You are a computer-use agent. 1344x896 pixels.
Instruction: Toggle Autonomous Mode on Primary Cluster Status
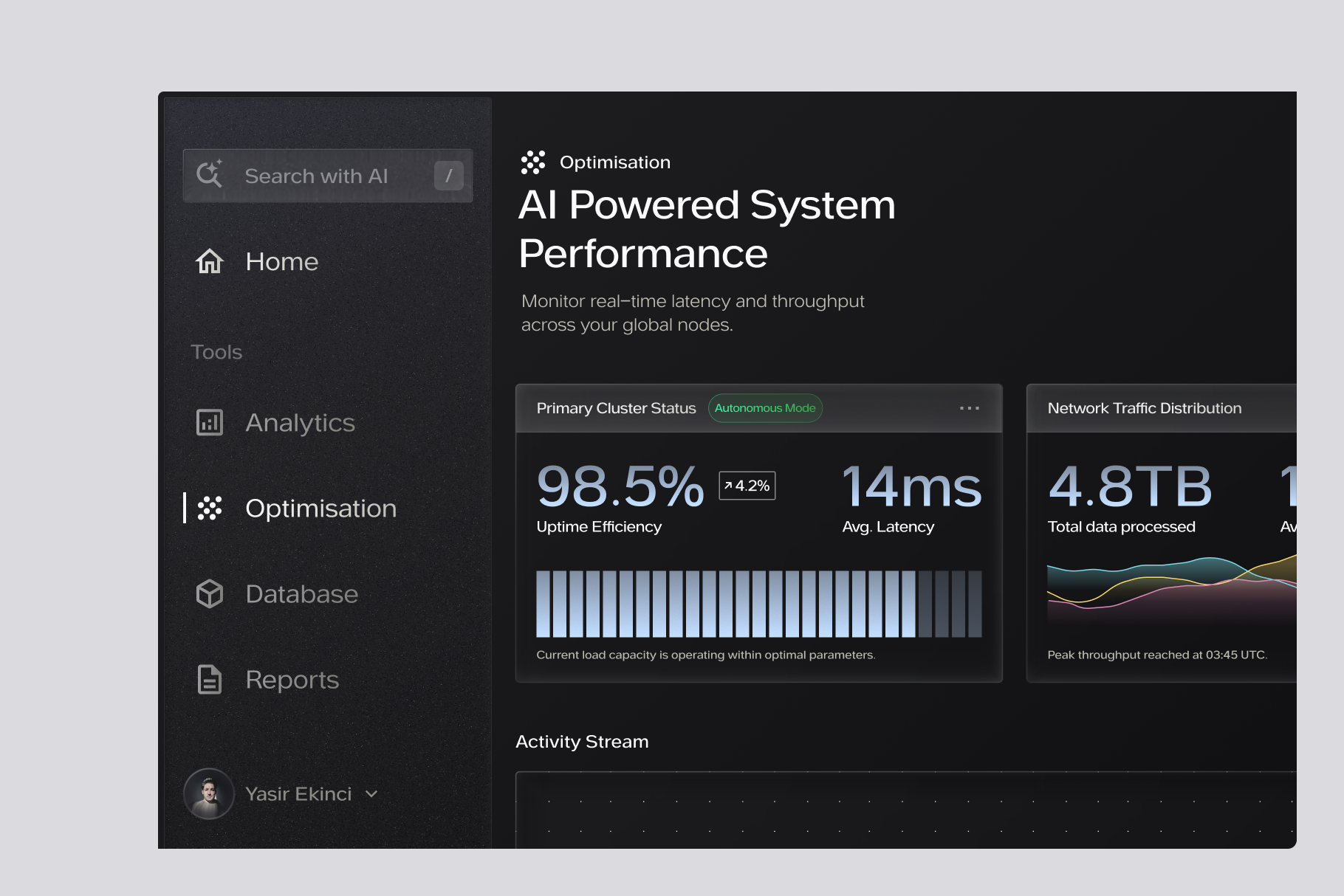pyautogui.click(x=765, y=407)
